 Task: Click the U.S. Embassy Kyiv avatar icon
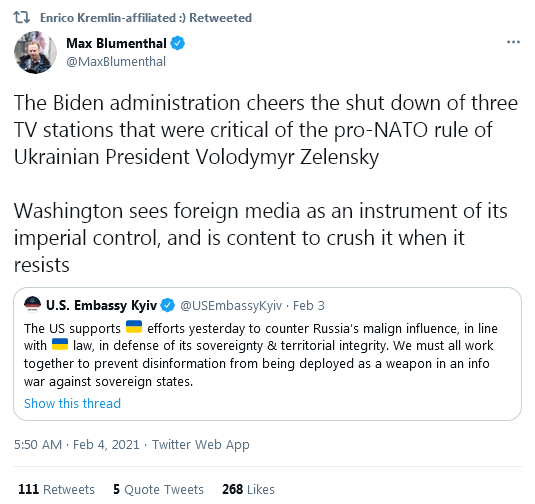click(33, 304)
